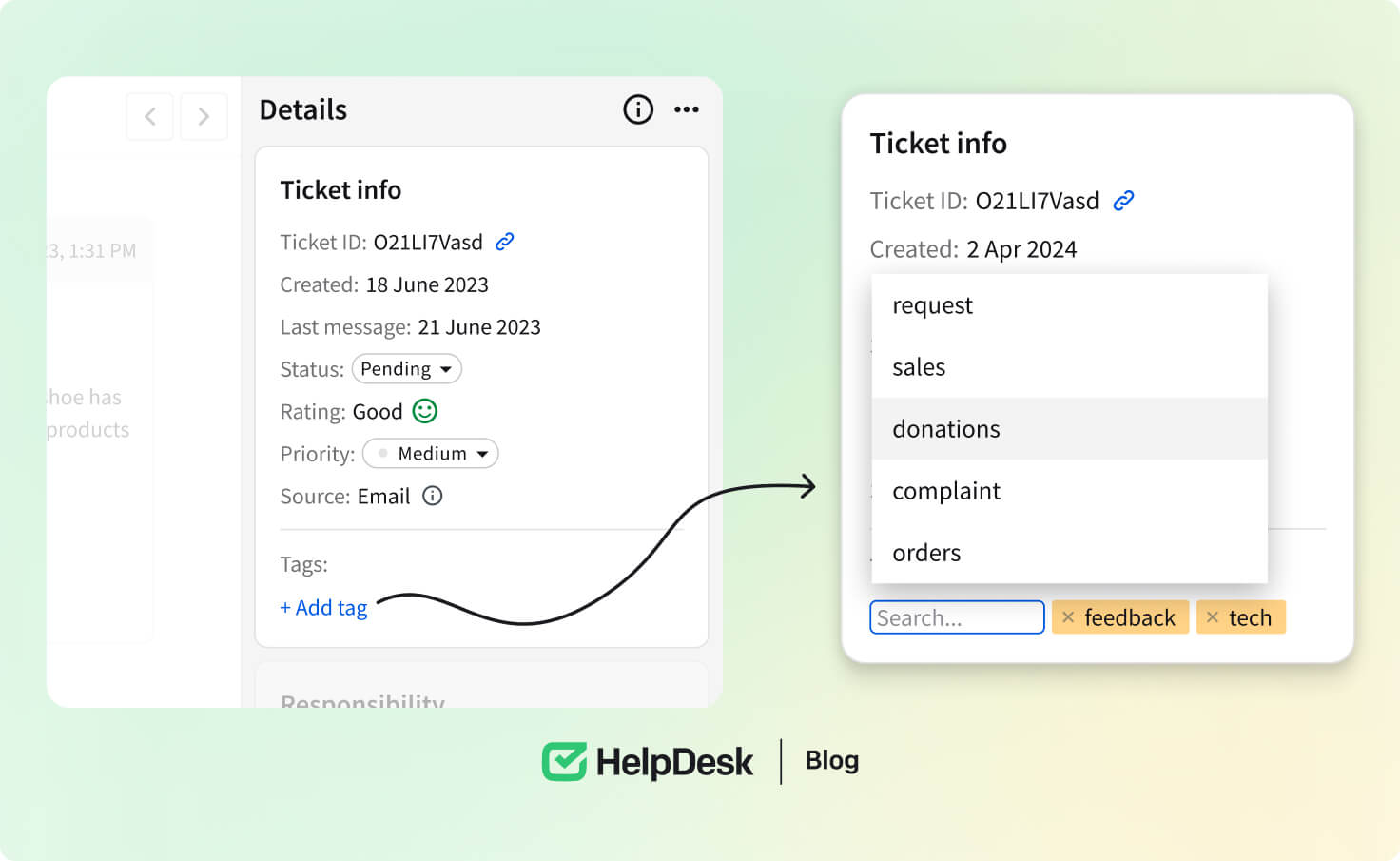Viewport: 1400px width, 861px height.
Task: Remove the tech tag
Action: point(1213,617)
